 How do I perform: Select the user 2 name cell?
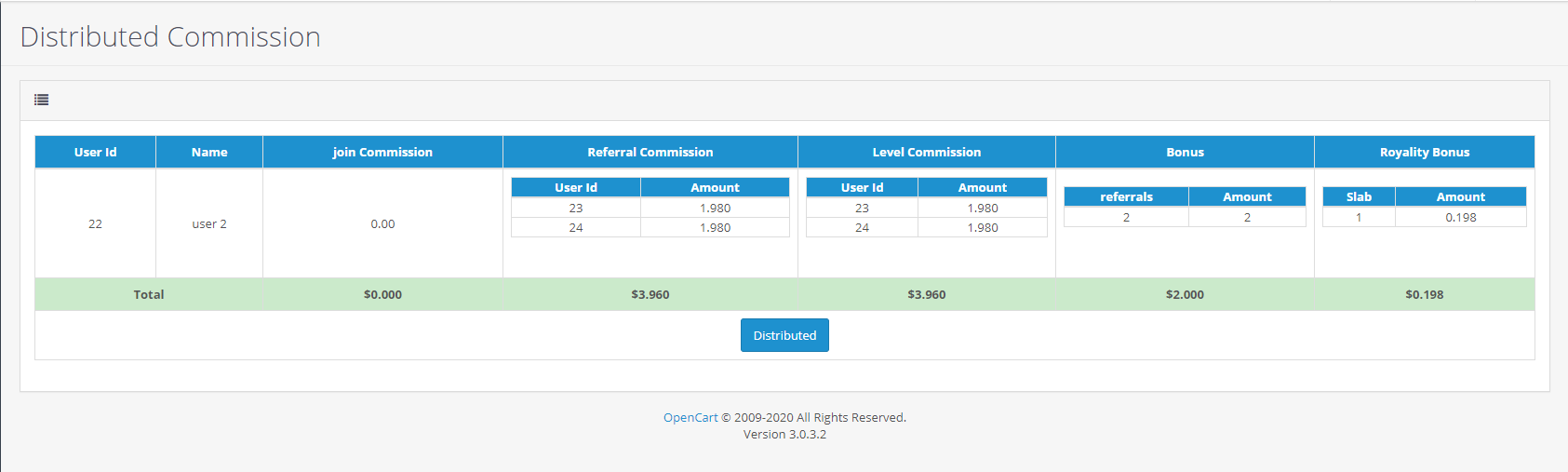[209, 223]
